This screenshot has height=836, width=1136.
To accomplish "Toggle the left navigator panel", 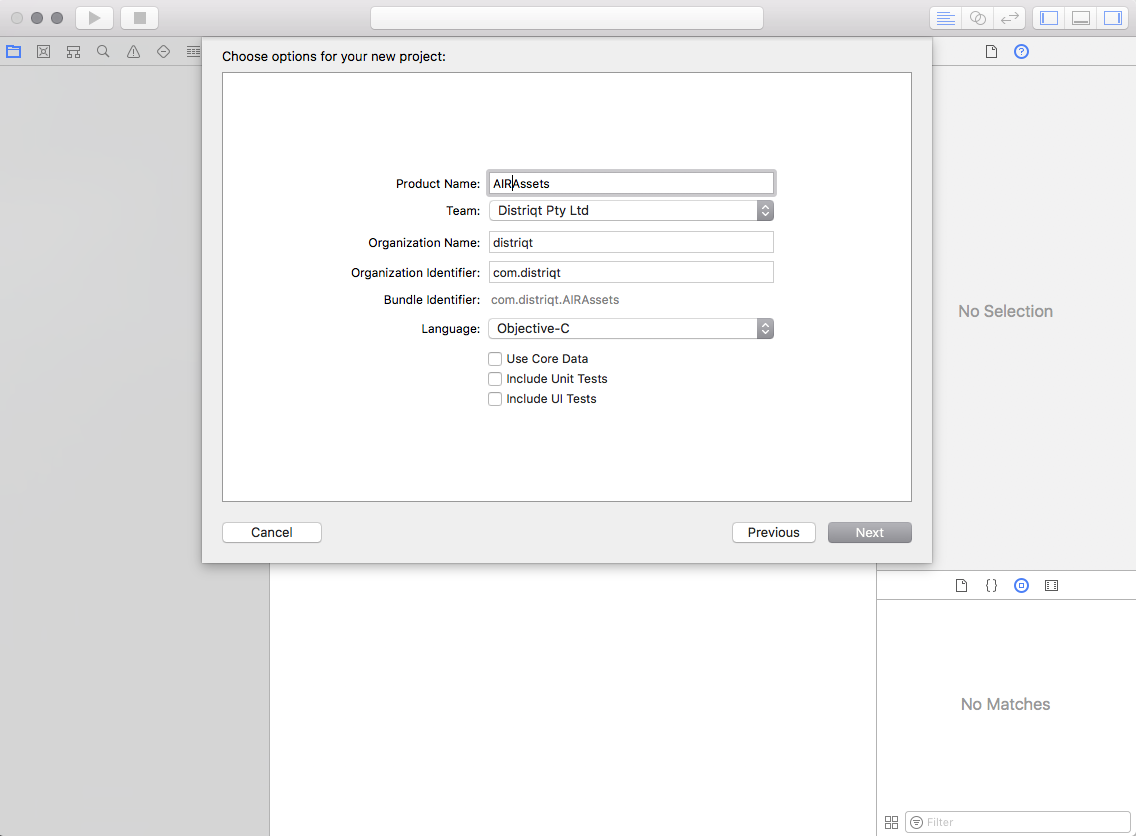I will click(x=1049, y=18).
